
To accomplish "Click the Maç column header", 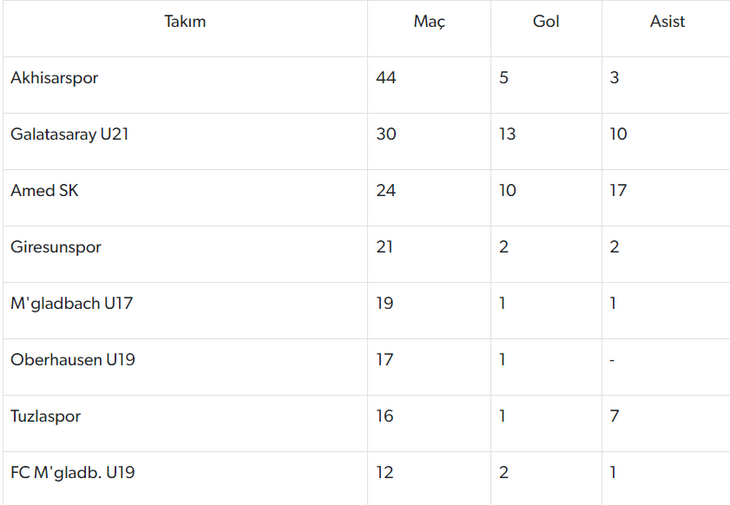I will pos(429,21).
